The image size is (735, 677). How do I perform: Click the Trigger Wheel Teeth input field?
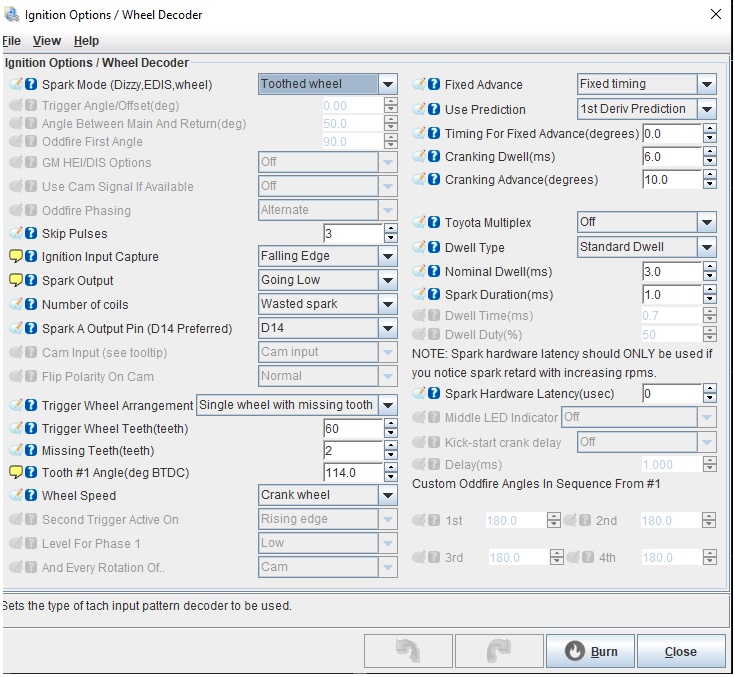coord(352,429)
